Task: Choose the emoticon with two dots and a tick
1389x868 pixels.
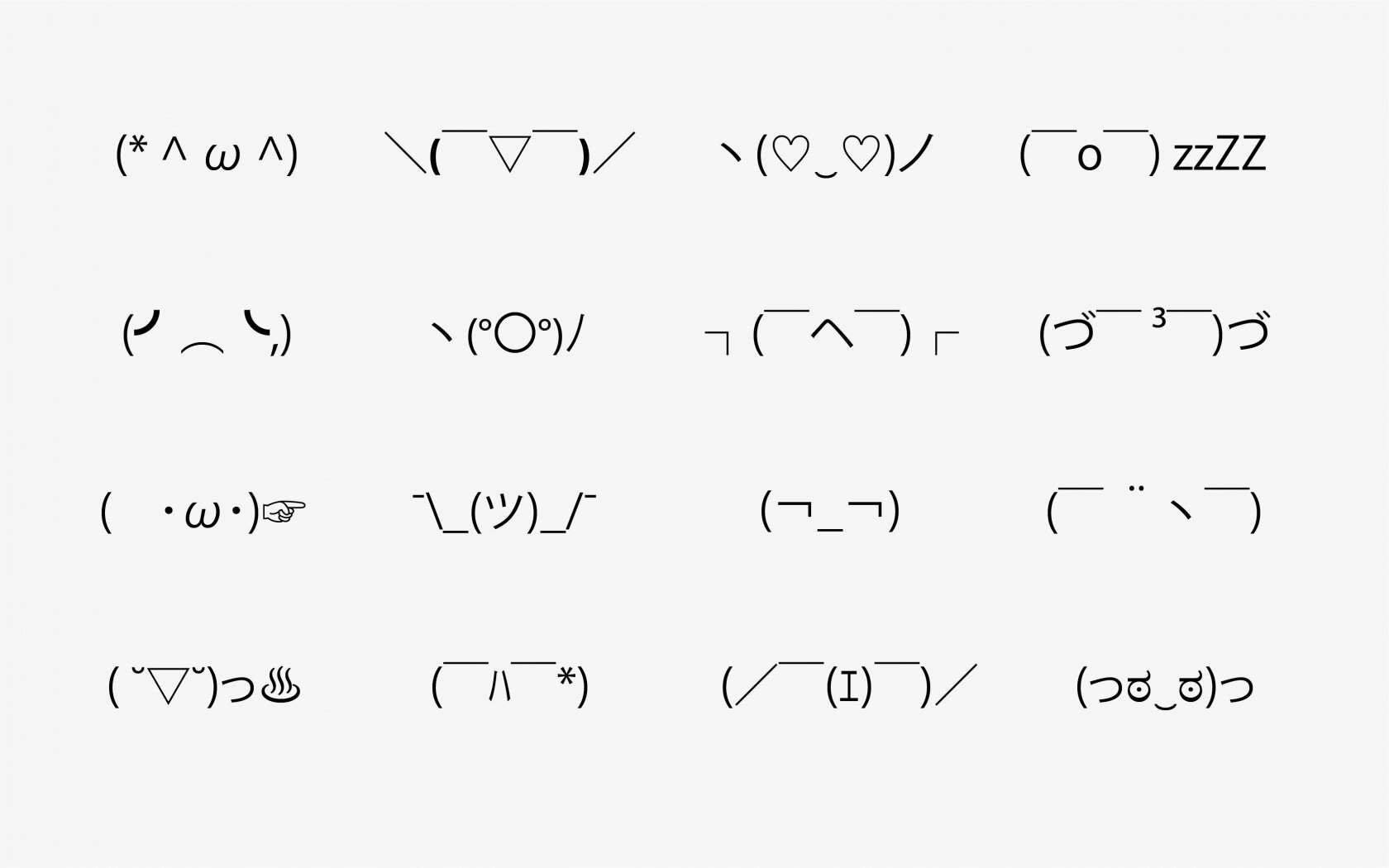Action: point(1154,510)
